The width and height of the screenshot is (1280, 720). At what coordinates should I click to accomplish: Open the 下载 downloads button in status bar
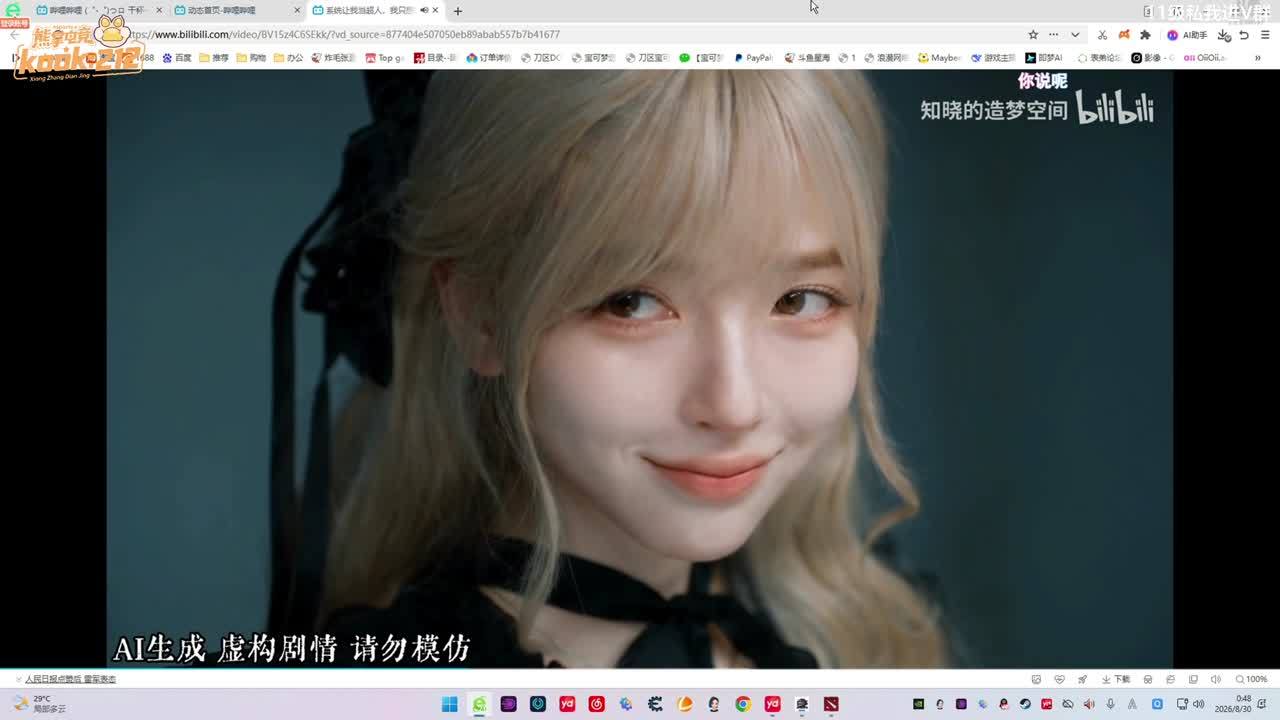(1115, 679)
